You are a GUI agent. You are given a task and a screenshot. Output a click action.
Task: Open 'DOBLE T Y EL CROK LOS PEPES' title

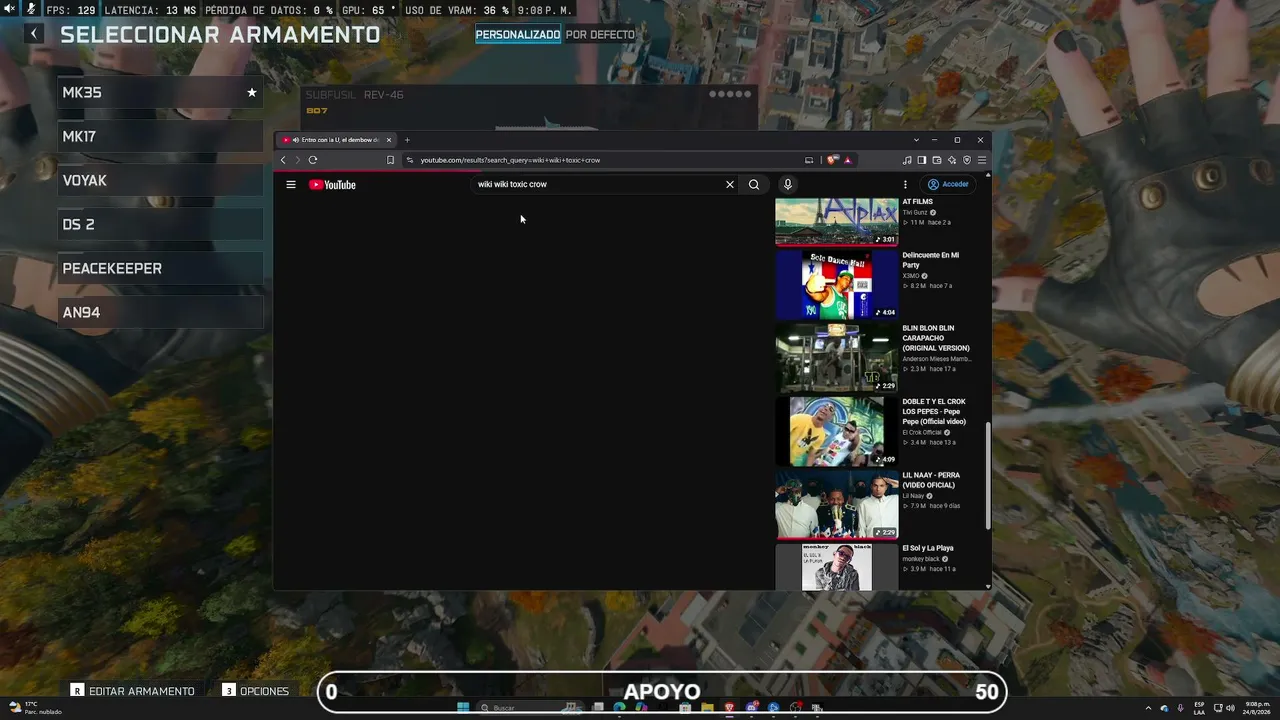tap(934, 411)
